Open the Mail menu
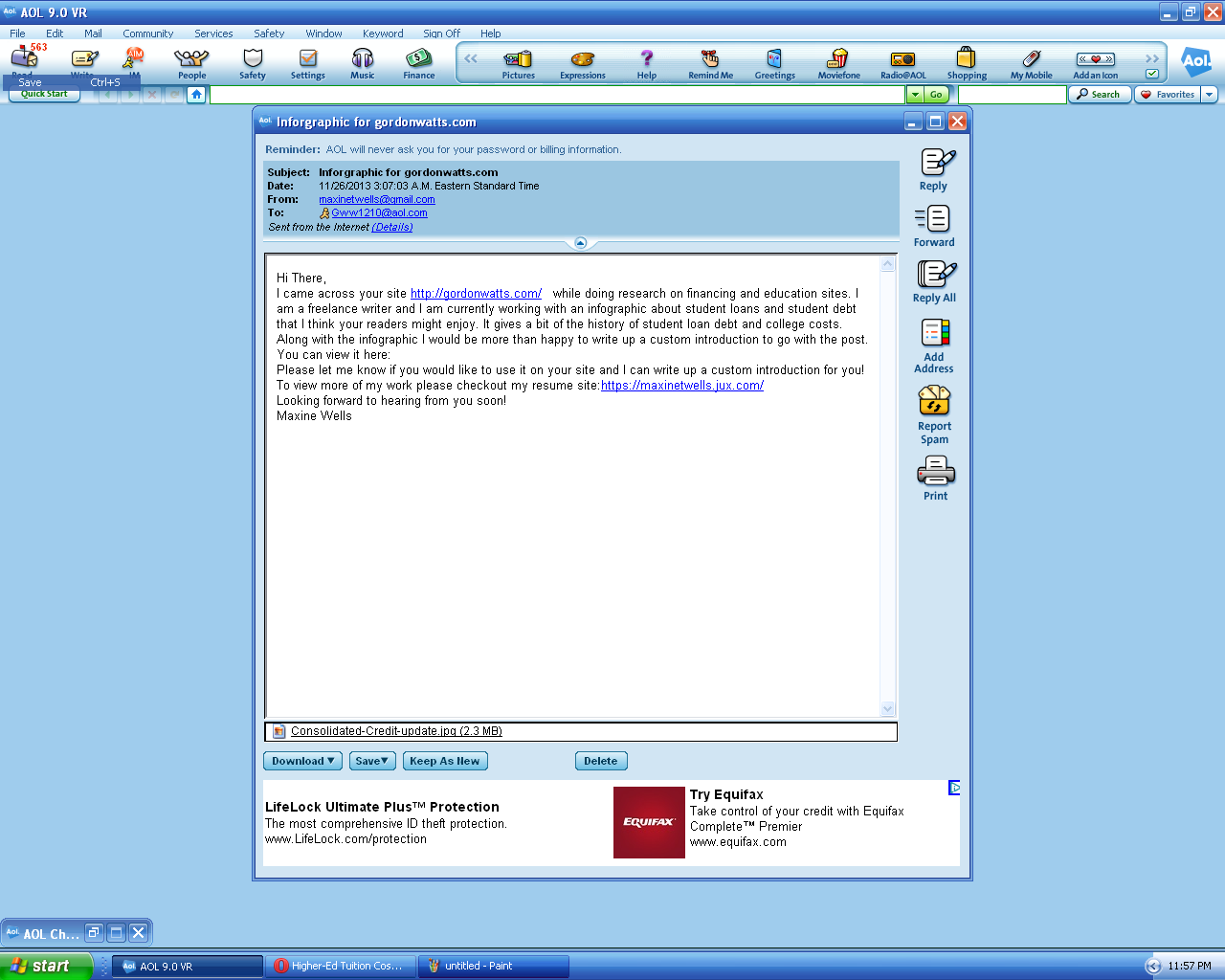Screen dimensions: 1225x980 [93, 33]
